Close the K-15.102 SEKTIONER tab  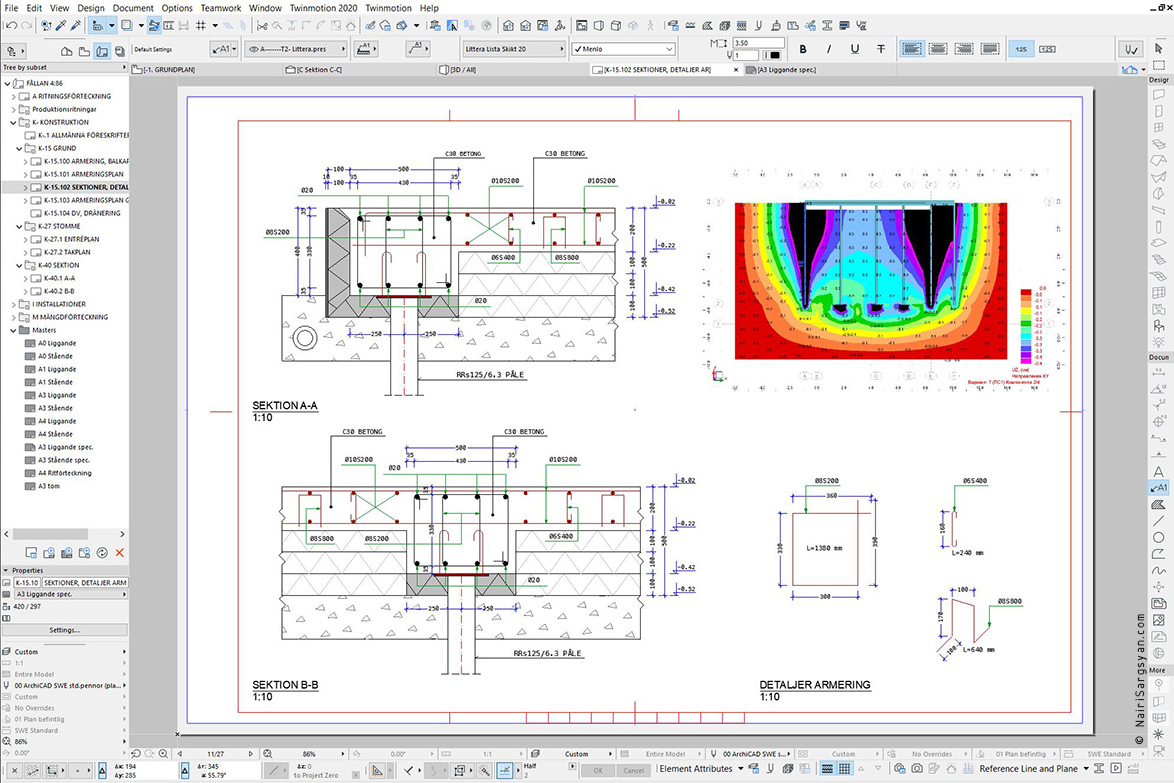click(x=736, y=70)
